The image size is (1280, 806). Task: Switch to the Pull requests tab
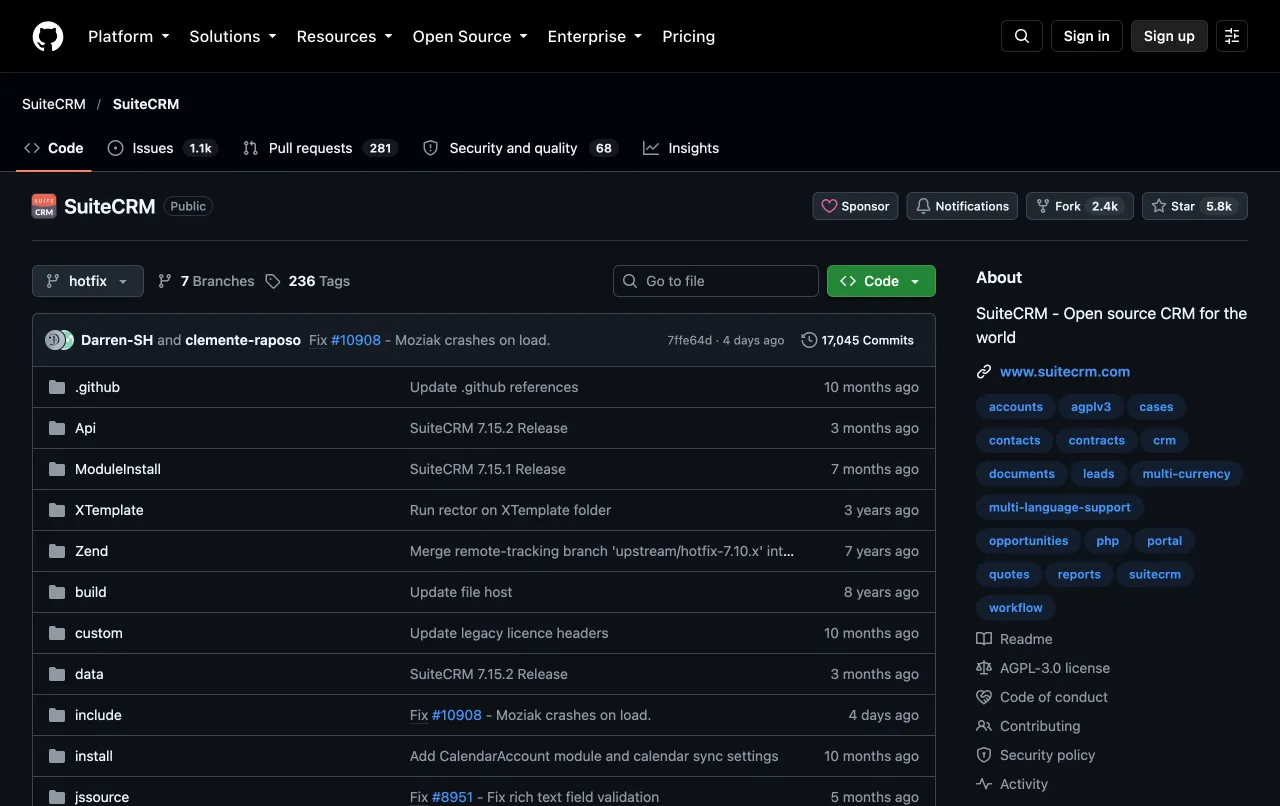(x=320, y=148)
